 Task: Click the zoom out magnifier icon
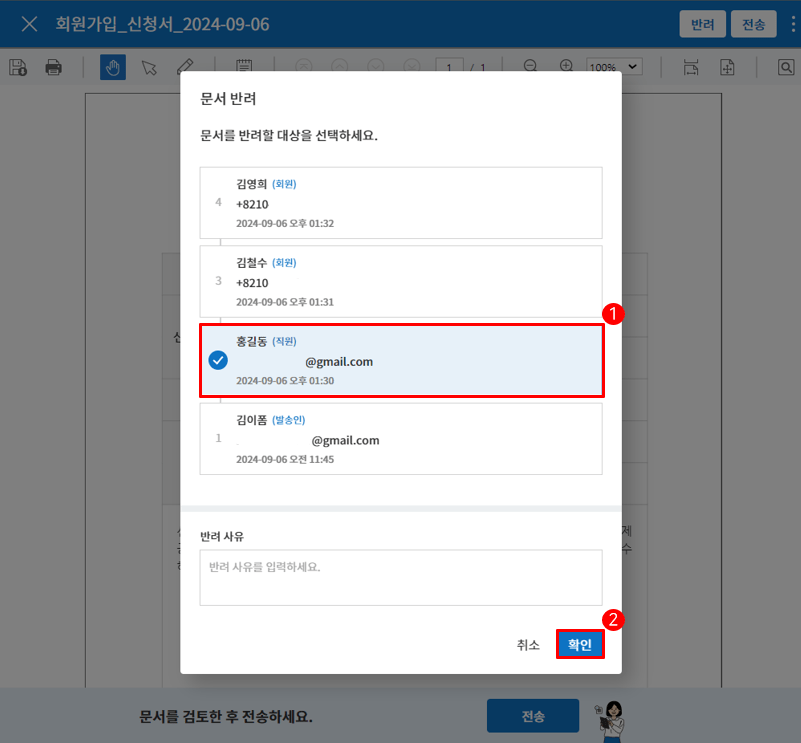point(530,65)
